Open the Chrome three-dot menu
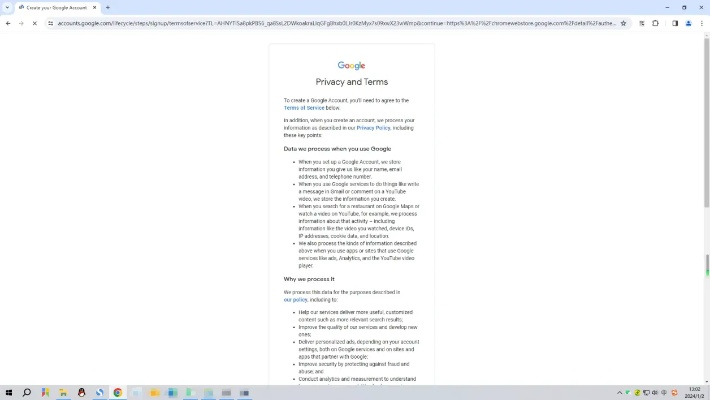 click(x=700, y=23)
